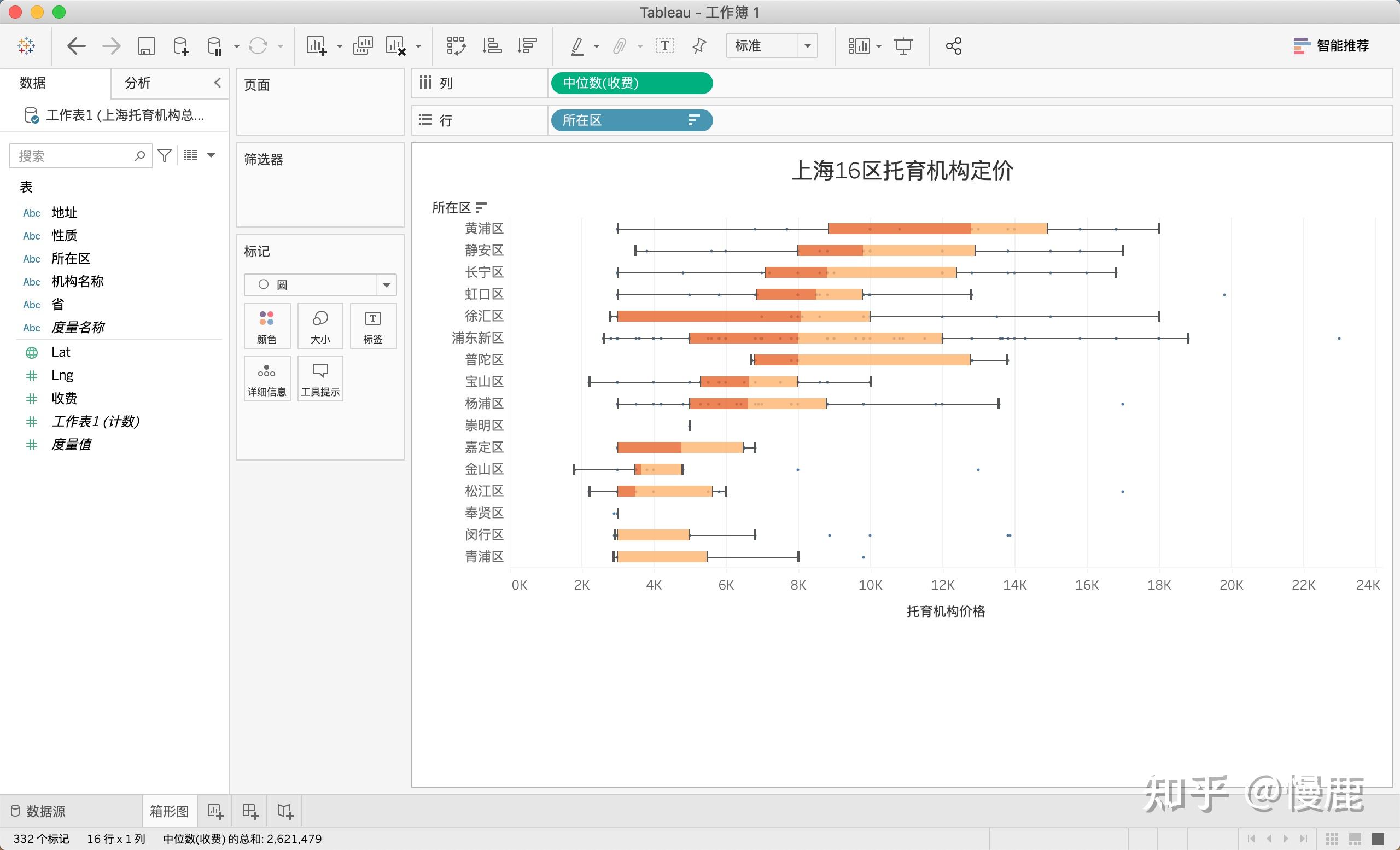Click the search field in data pane
This screenshot has width=1400, height=850.
click(x=81, y=156)
